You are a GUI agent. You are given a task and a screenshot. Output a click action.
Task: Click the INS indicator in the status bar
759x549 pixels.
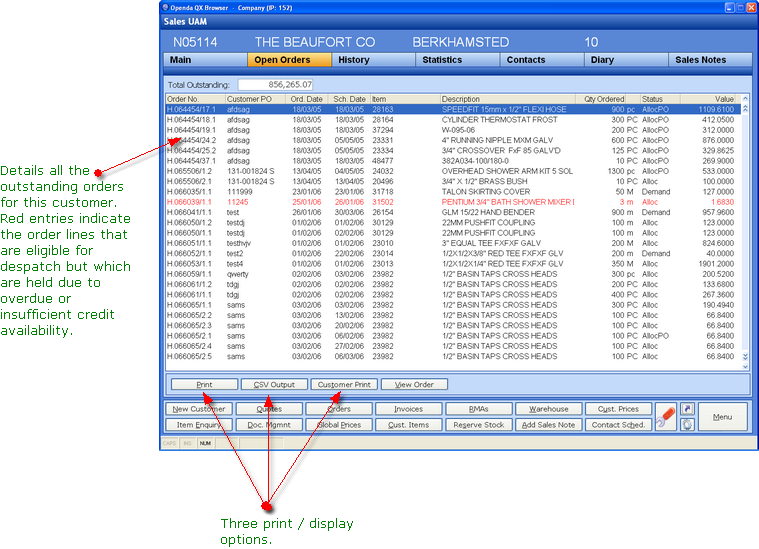pyautogui.click(x=187, y=443)
